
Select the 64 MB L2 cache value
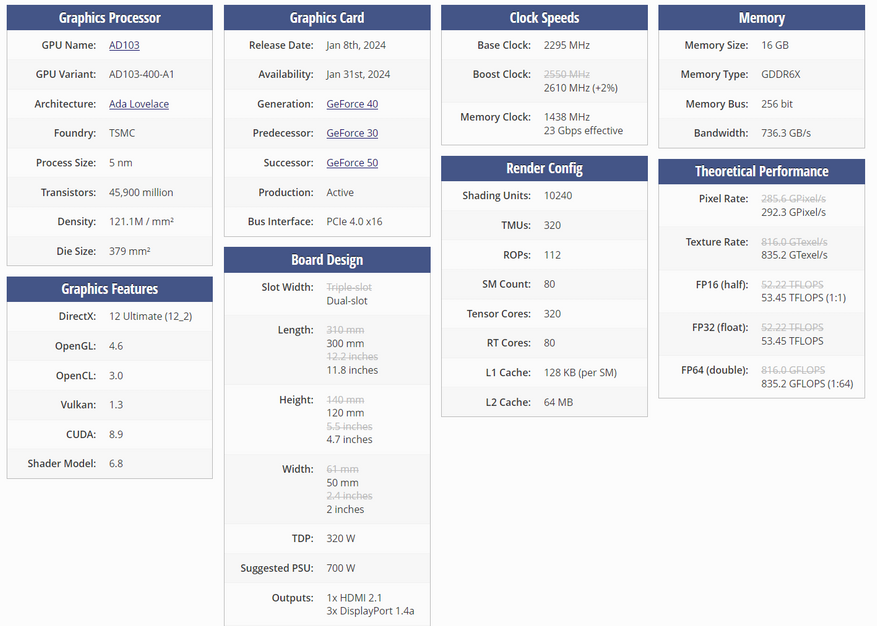point(558,402)
